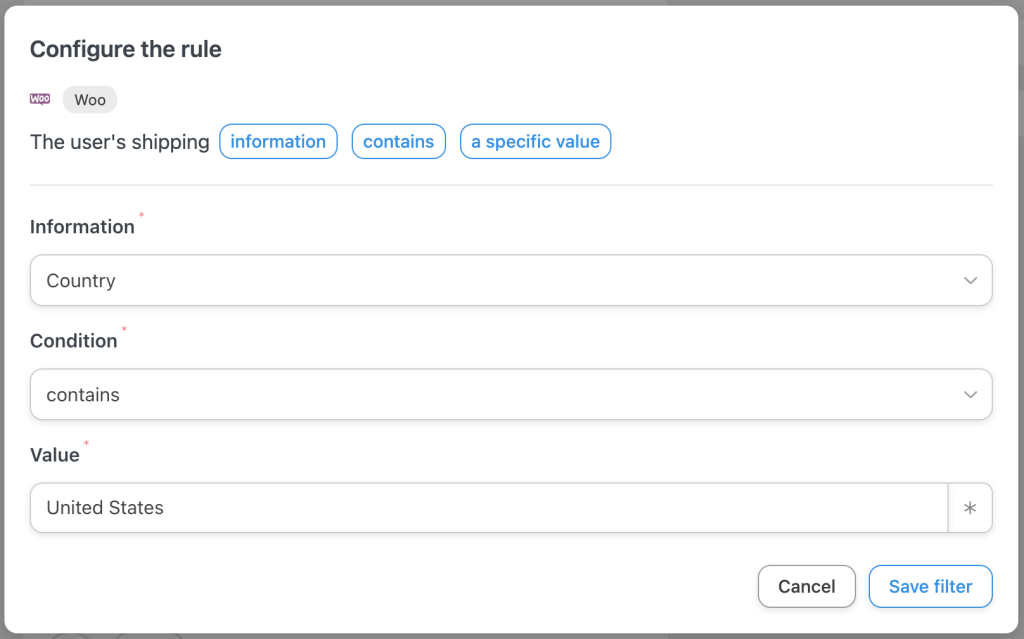Image resolution: width=1024 pixels, height=639 pixels.
Task: Select the 'Configure the rule' heading
Action: point(125,49)
